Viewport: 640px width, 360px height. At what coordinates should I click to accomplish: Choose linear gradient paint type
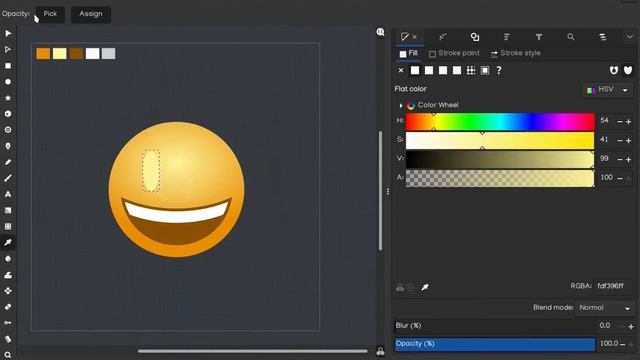429,70
